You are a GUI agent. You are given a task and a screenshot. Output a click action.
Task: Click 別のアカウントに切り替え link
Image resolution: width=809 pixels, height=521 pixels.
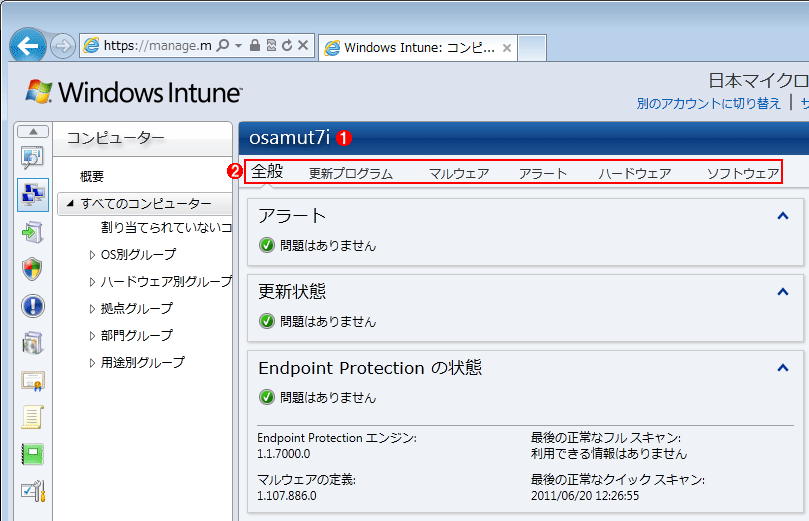click(x=708, y=104)
